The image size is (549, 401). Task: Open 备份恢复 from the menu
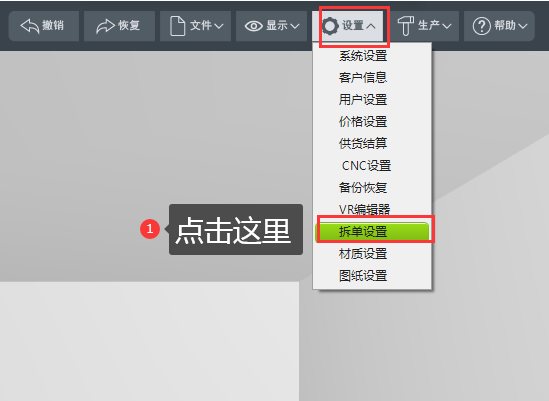363,188
